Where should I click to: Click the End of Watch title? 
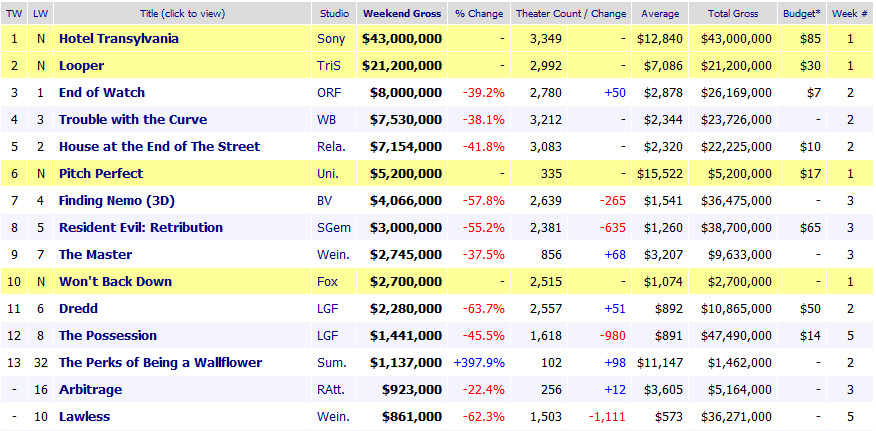pyautogui.click(x=102, y=93)
